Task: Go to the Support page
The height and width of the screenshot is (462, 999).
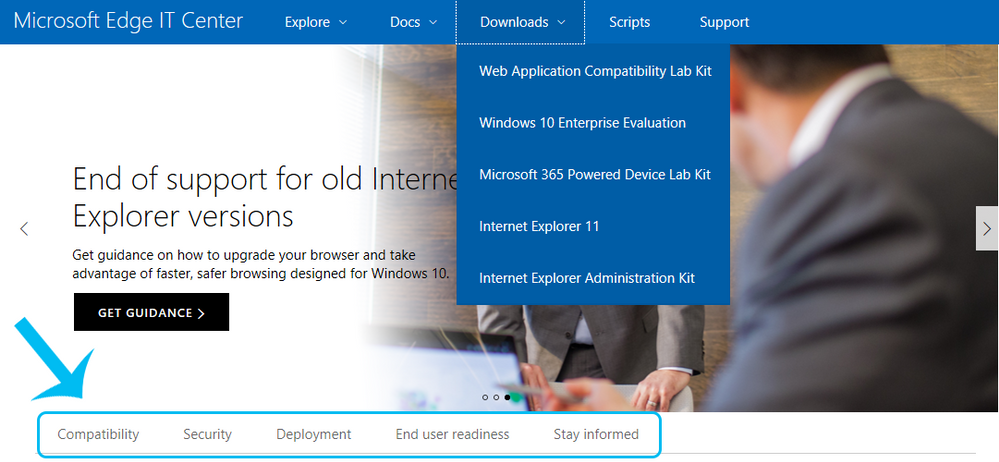Action: coord(724,22)
